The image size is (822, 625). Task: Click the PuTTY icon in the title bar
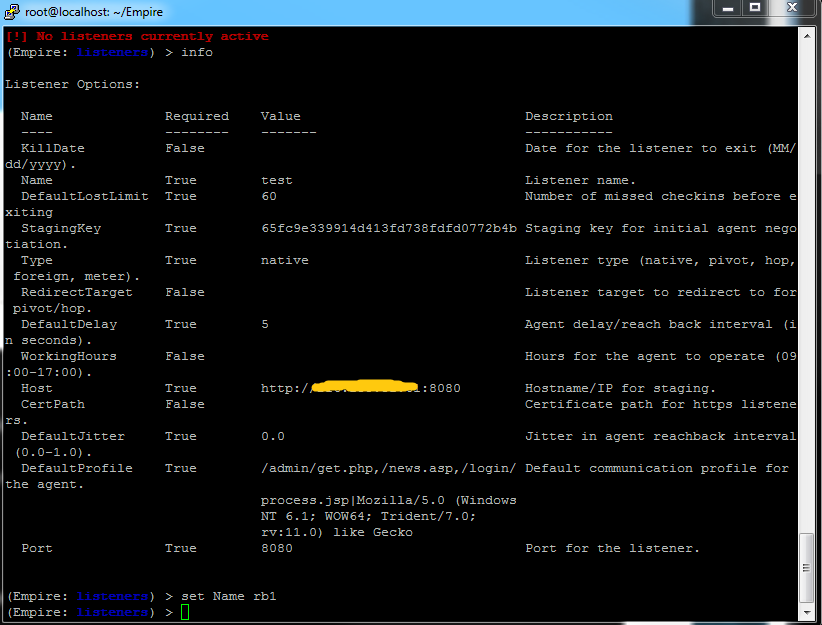(10, 11)
